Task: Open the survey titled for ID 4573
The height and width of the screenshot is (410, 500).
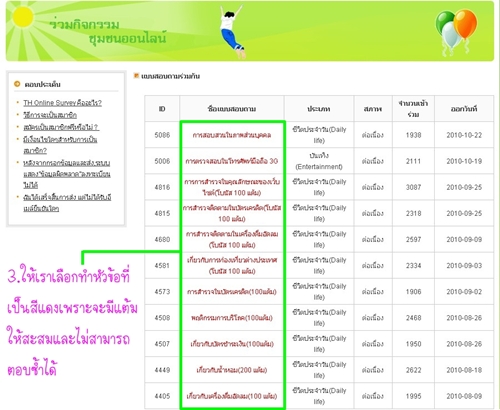Action: (232, 292)
